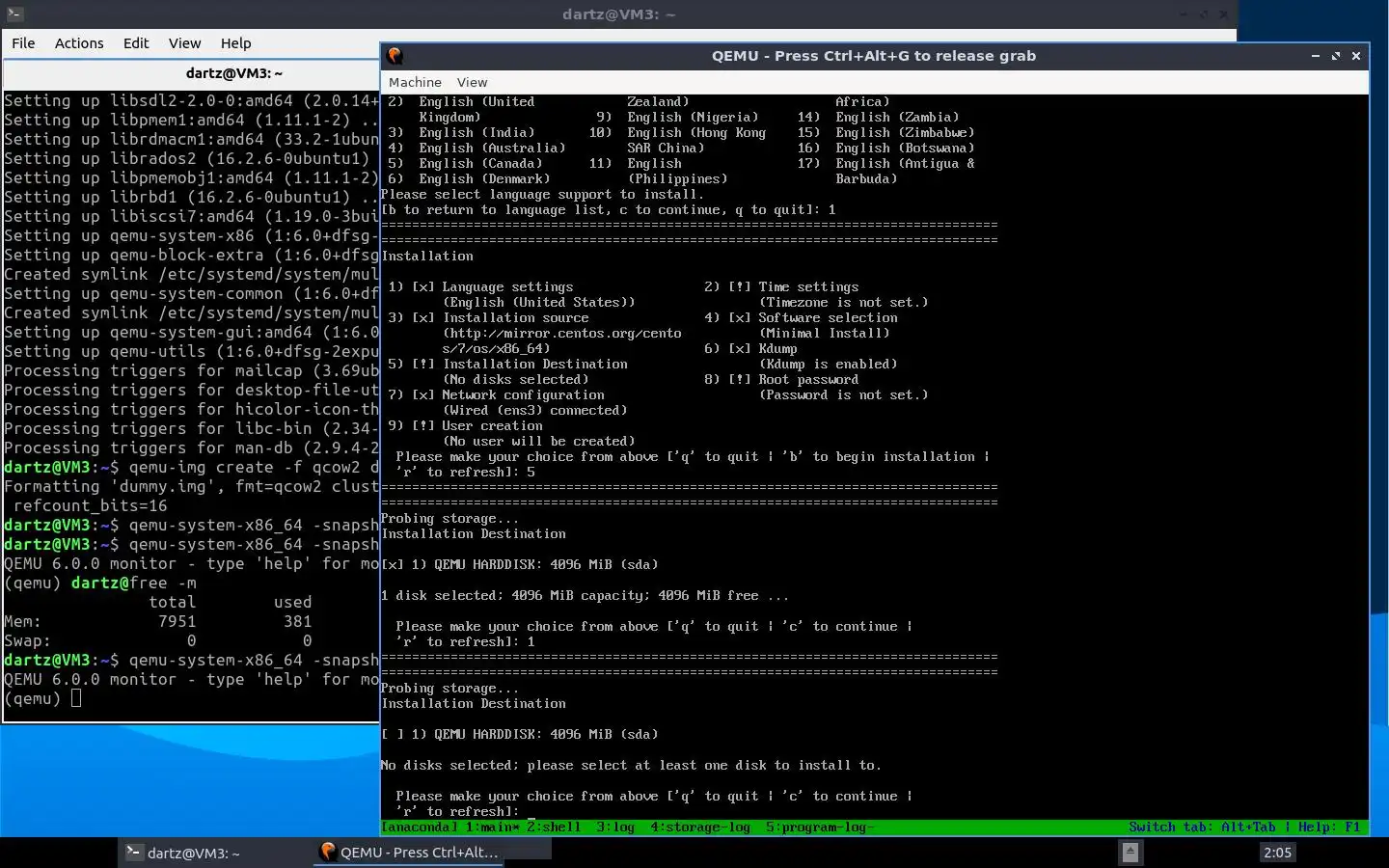Viewport: 1389px width, 868px height.
Task: Click the 'Setting up libsdl2-2.0-0:amd64' terminal line
Action: pyautogui.click(x=191, y=100)
